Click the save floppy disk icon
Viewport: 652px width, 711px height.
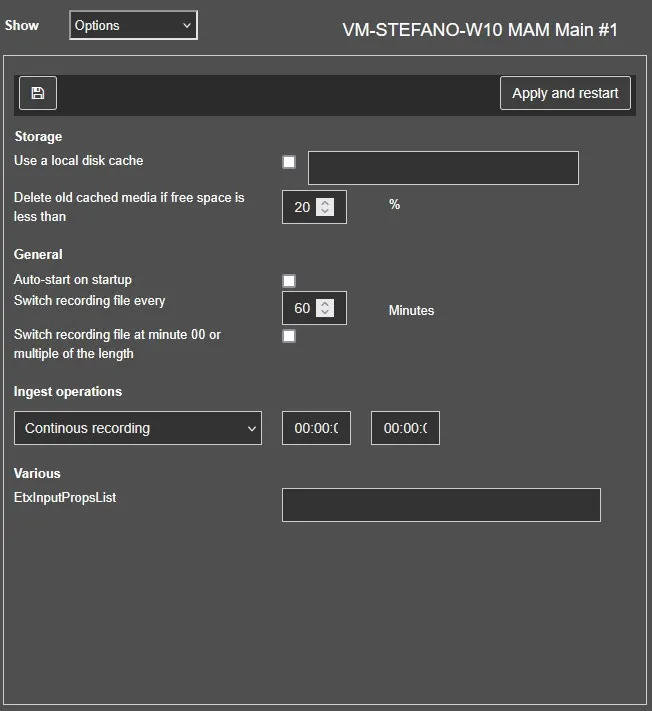point(37,93)
